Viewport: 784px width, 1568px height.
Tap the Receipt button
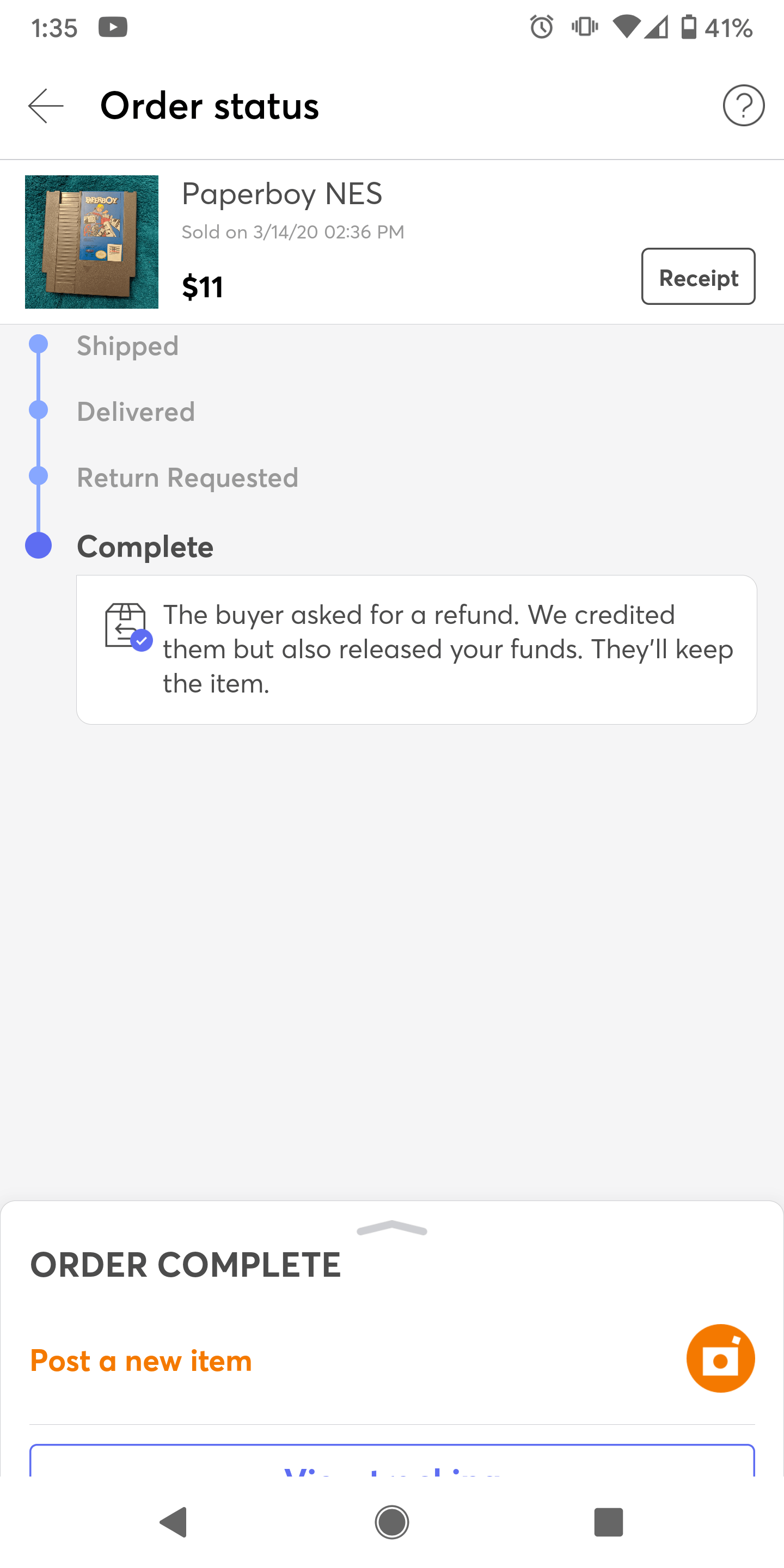(697, 277)
